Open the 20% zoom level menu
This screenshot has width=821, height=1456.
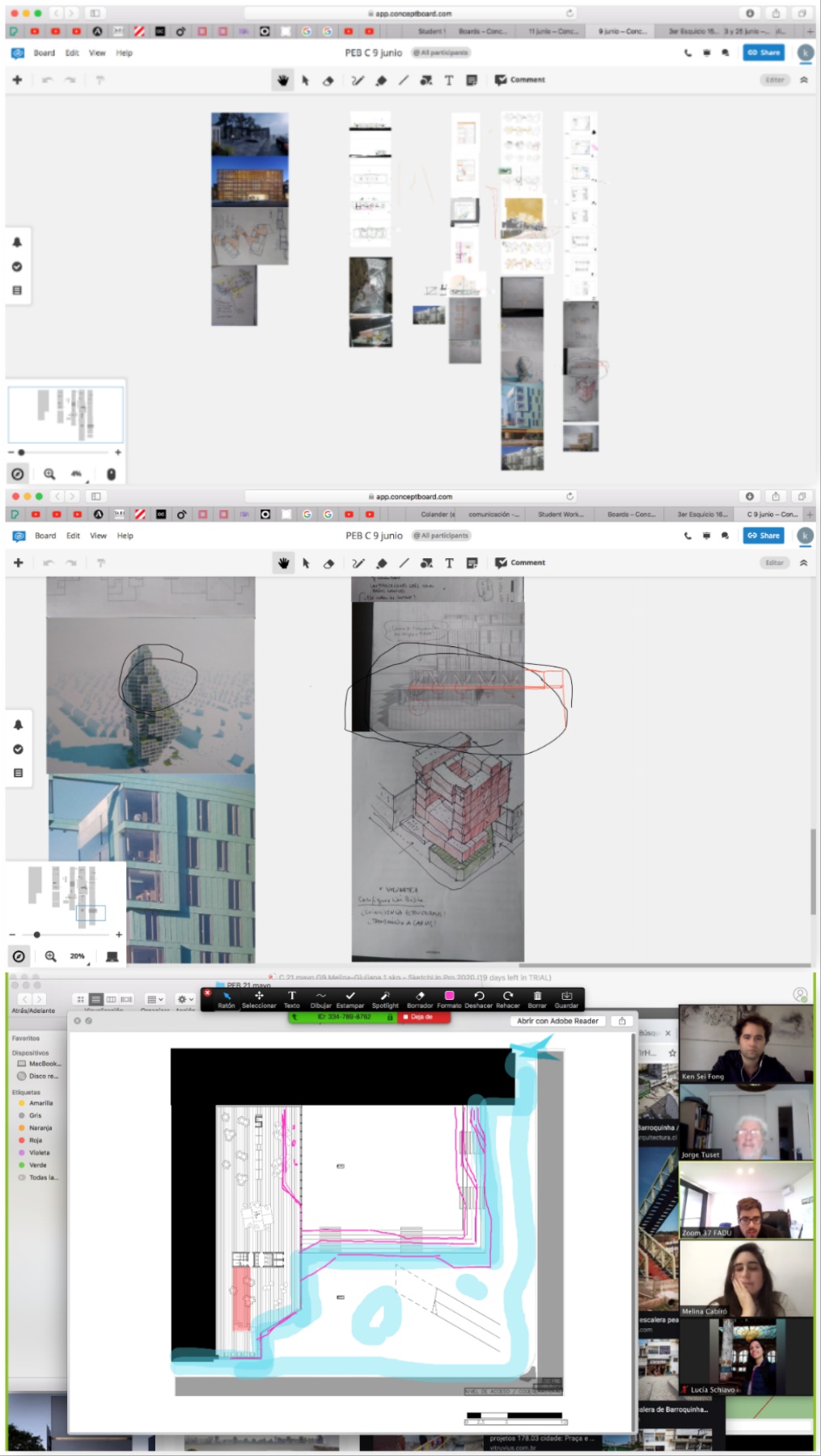pyautogui.click(x=77, y=956)
